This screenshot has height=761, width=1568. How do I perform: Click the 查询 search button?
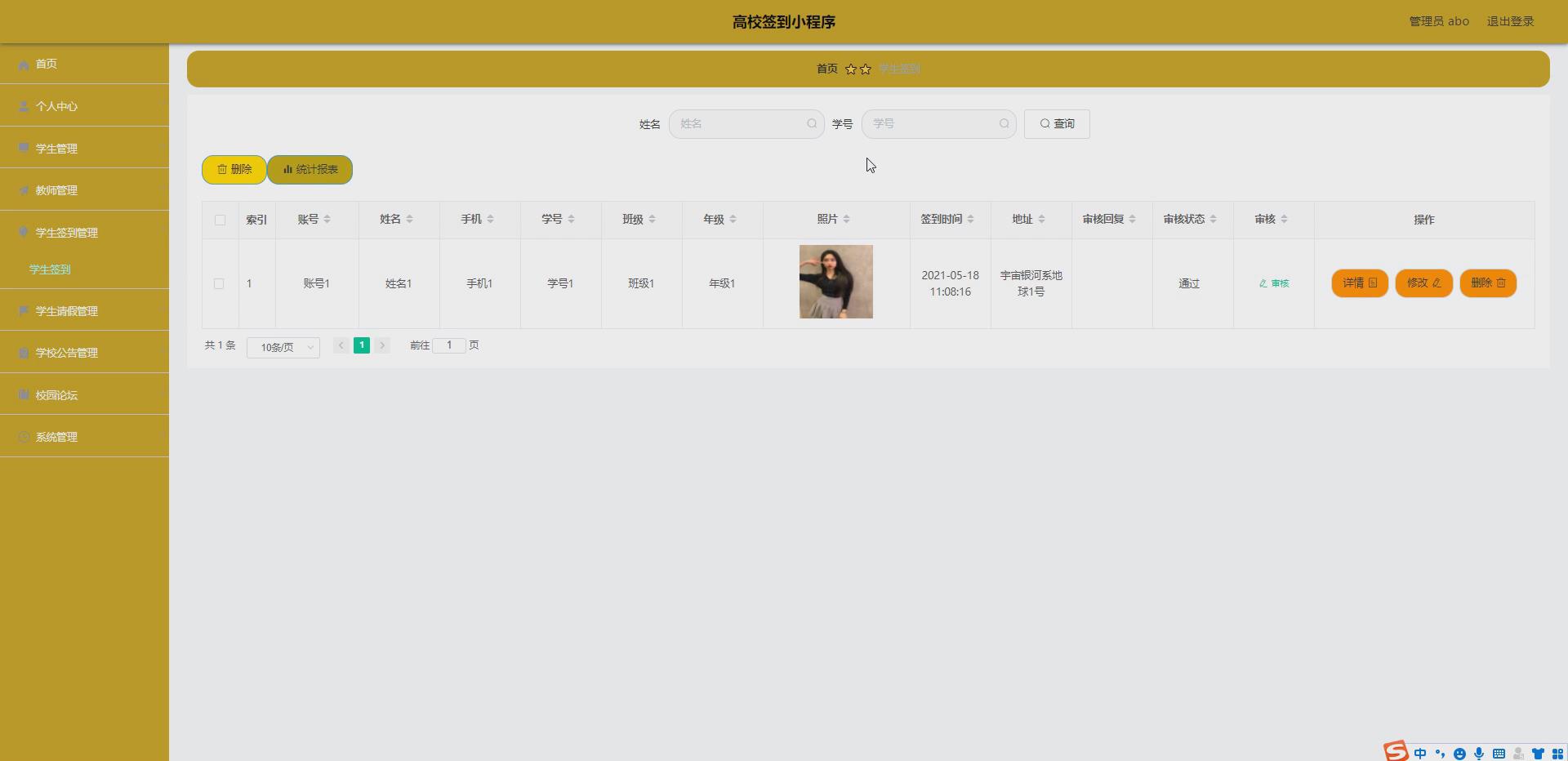1057,124
